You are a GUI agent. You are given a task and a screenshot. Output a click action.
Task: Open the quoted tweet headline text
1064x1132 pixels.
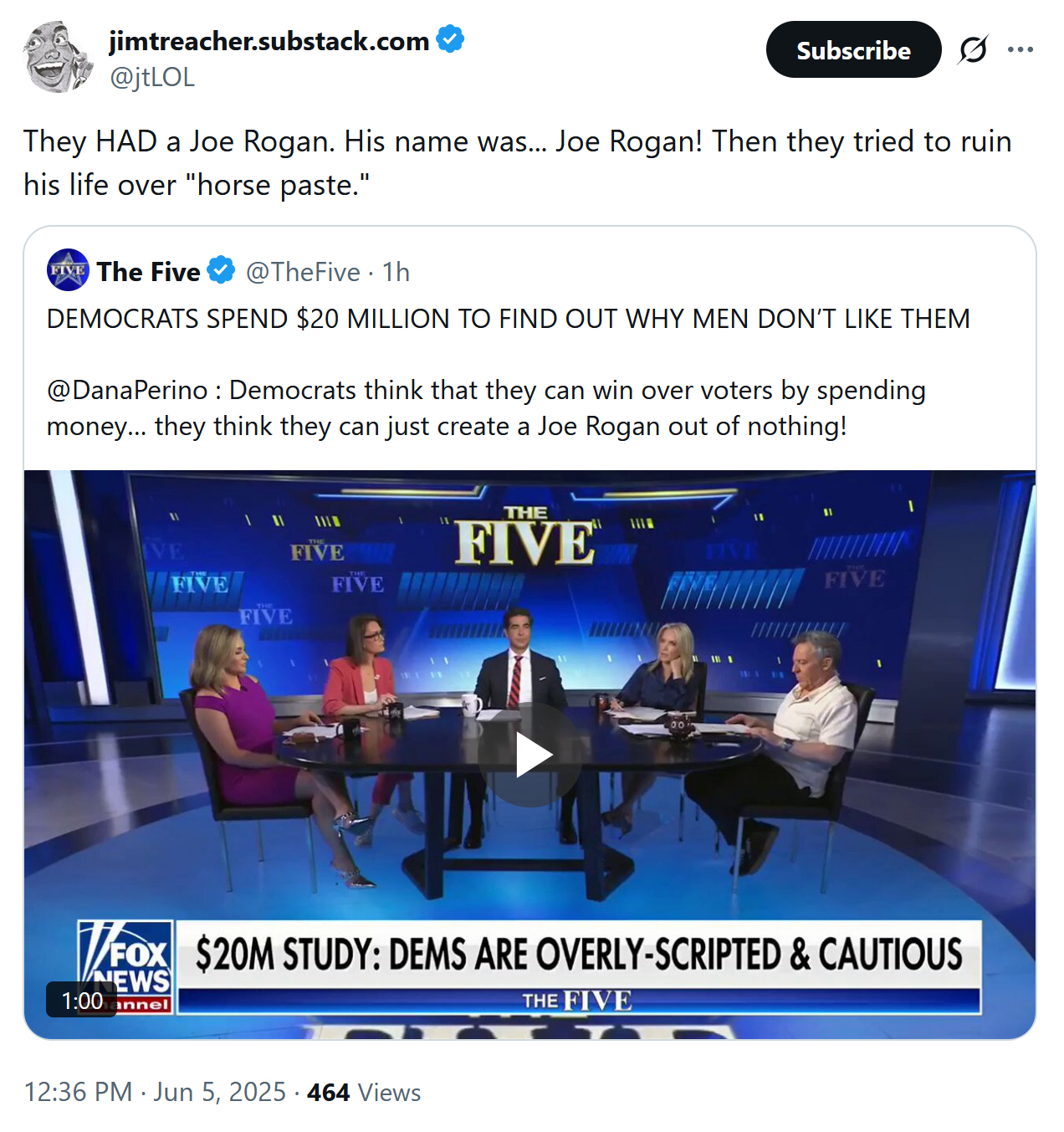pos(509,319)
